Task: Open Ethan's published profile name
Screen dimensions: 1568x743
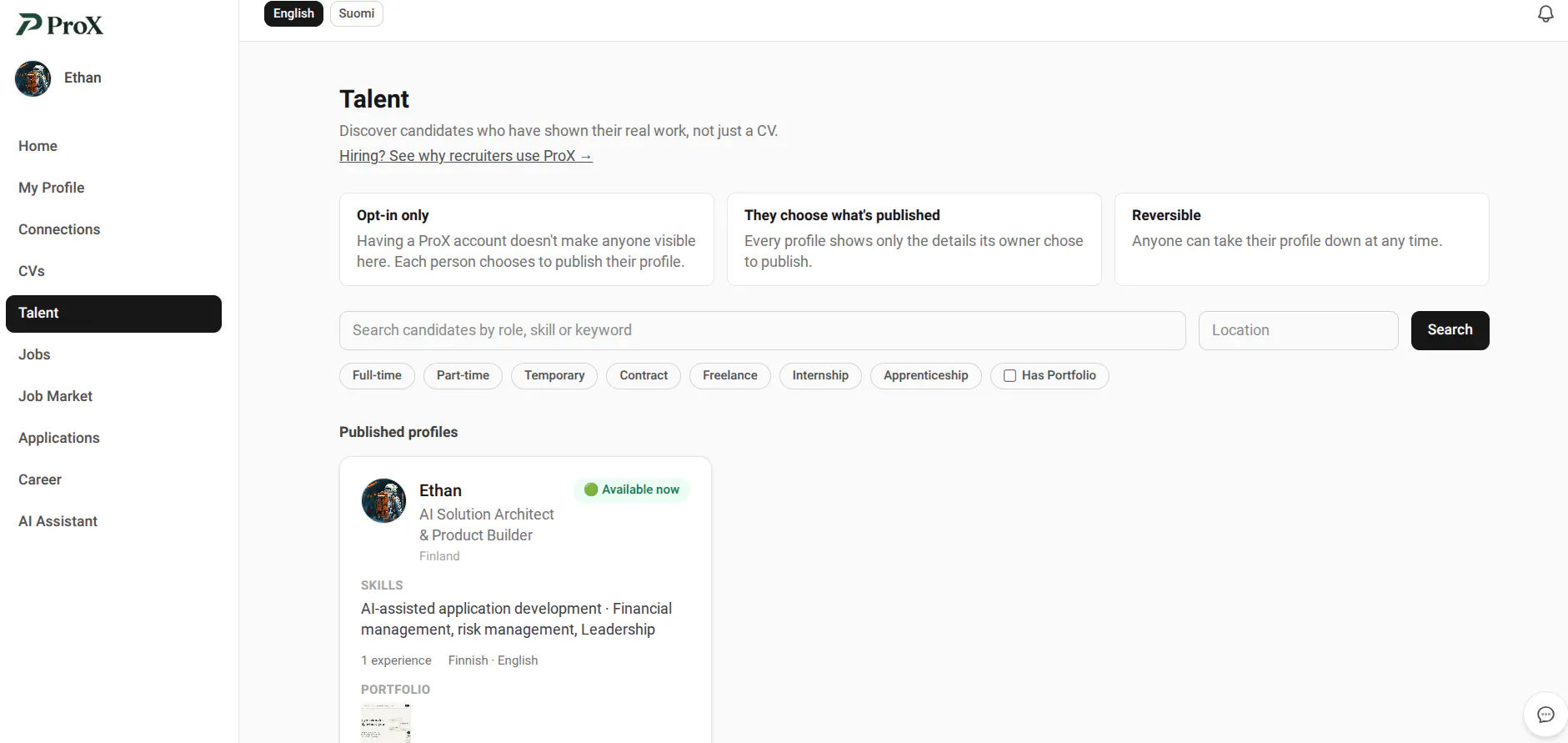Action: click(x=440, y=490)
